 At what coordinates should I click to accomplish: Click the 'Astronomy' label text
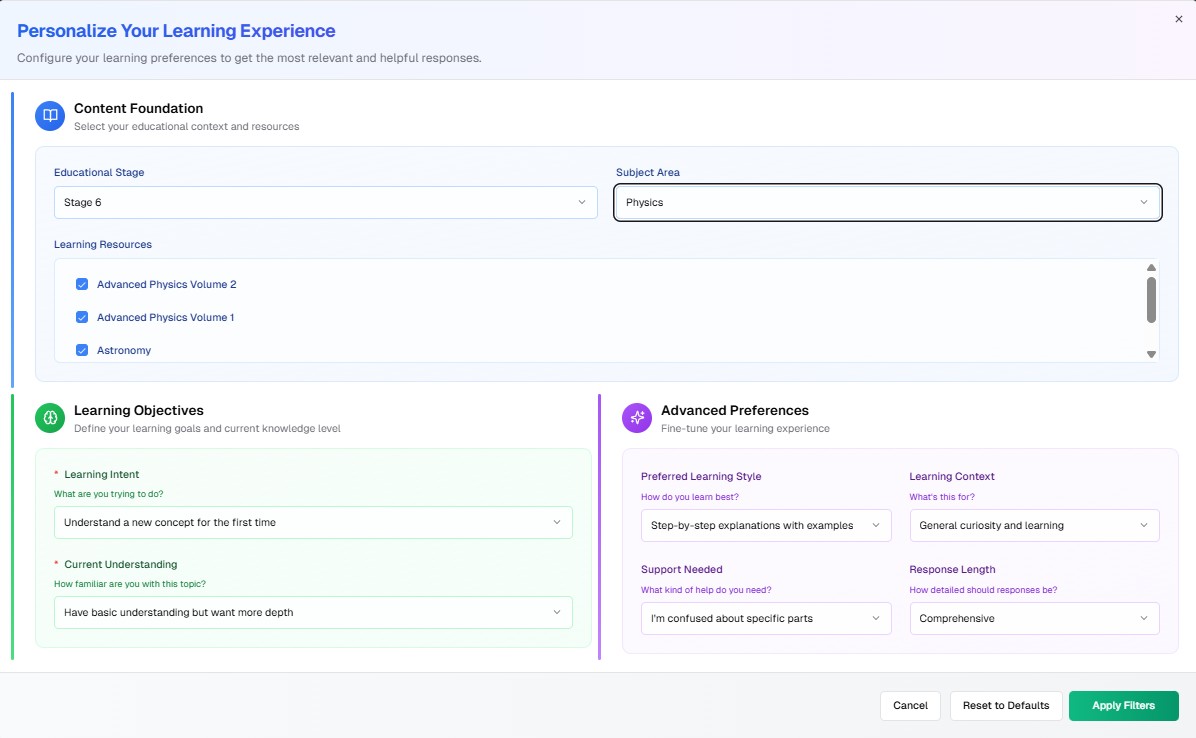click(x=124, y=351)
